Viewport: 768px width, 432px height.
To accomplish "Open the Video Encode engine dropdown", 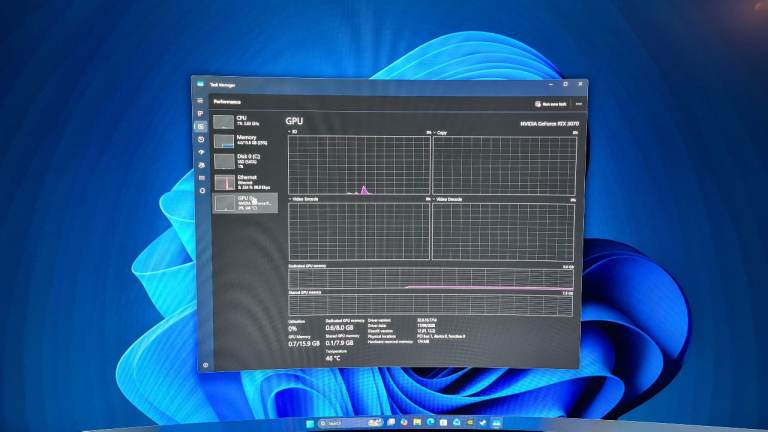I will click(x=304, y=199).
